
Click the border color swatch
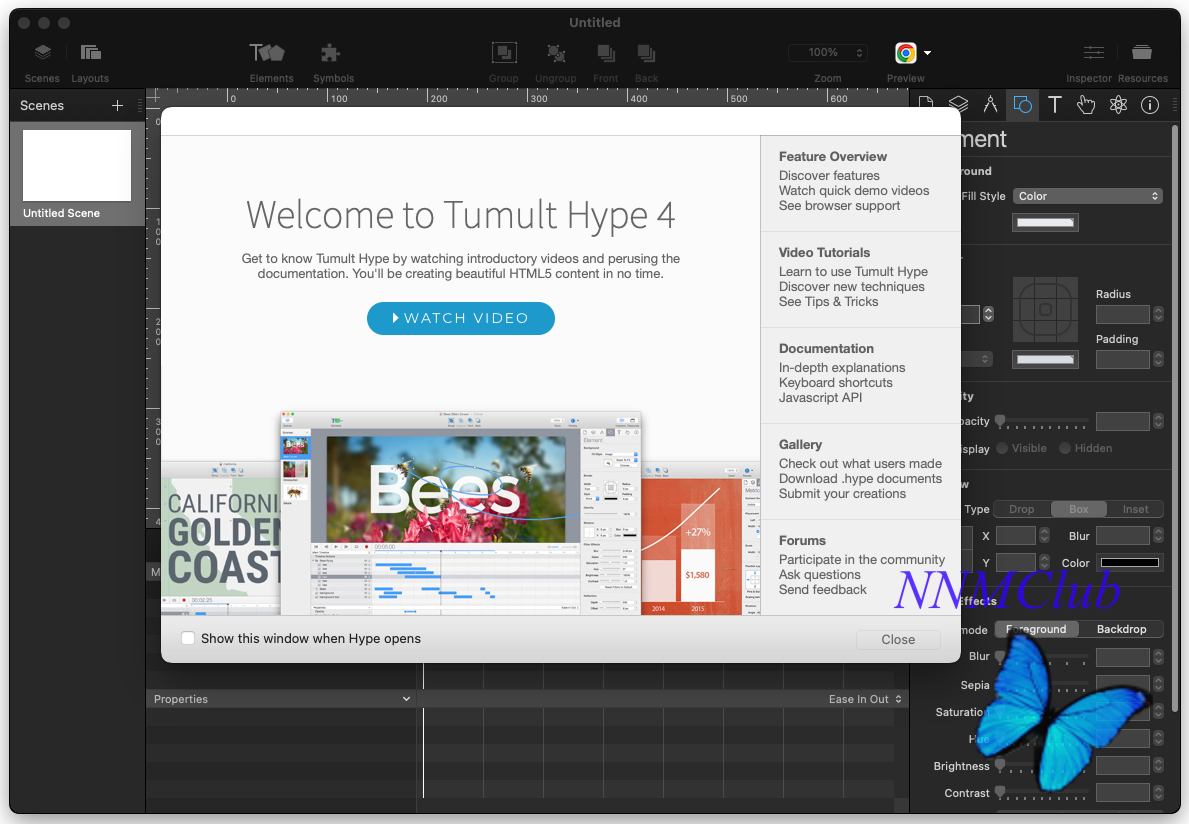point(1045,359)
